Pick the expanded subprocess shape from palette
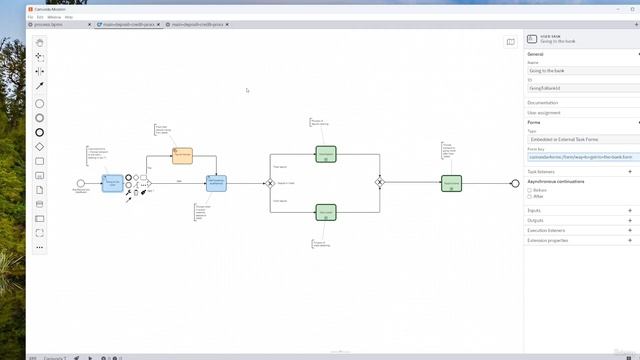This screenshot has height=360, width=640. click(40, 176)
